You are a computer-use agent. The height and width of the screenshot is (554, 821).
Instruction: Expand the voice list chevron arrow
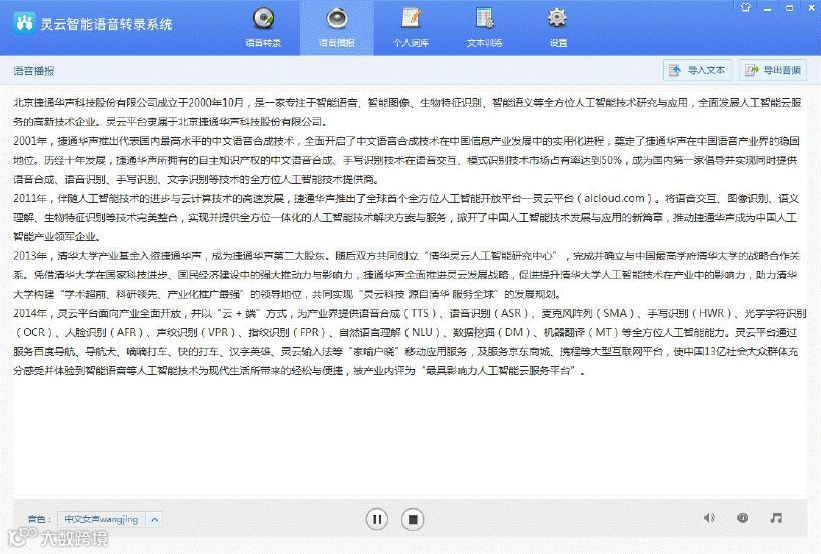(x=154, y=519)
